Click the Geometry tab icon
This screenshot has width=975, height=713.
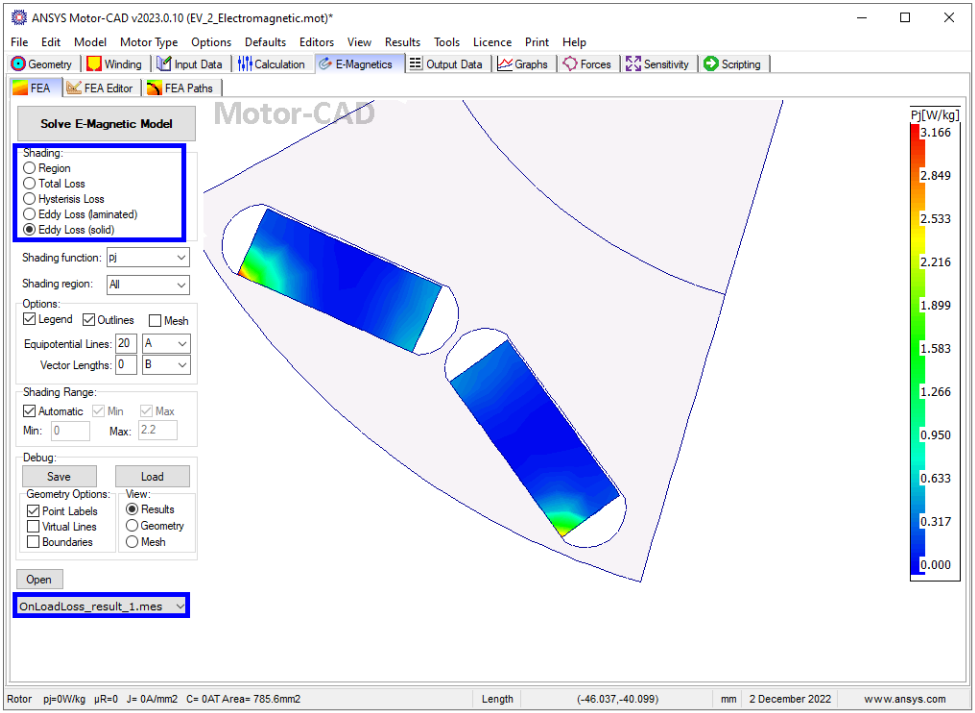pos(19,64)
